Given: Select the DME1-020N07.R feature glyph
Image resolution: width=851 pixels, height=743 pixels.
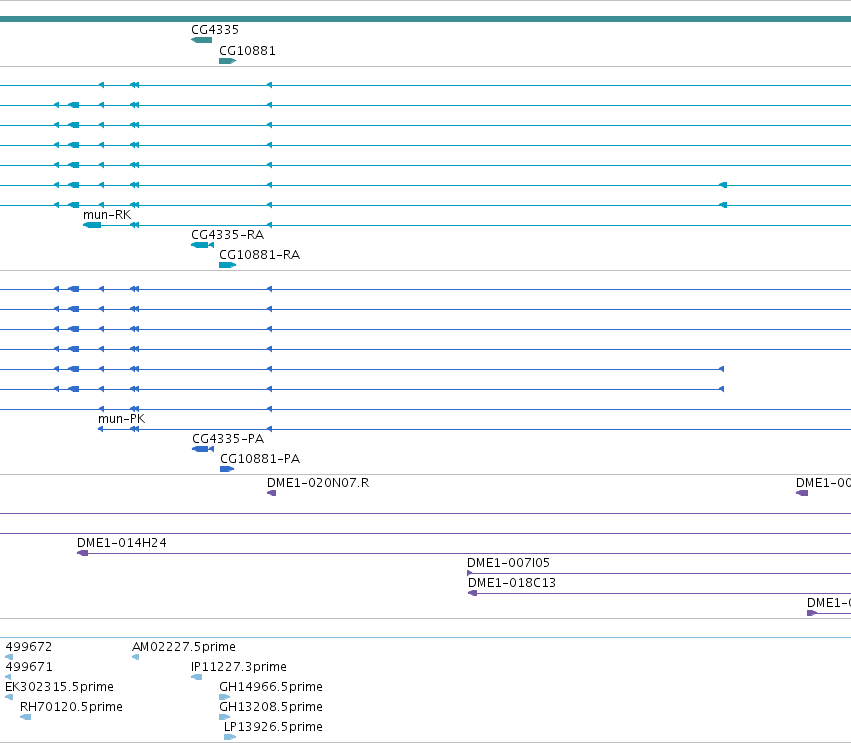Looking at the screenshot, I should (271, 493).
